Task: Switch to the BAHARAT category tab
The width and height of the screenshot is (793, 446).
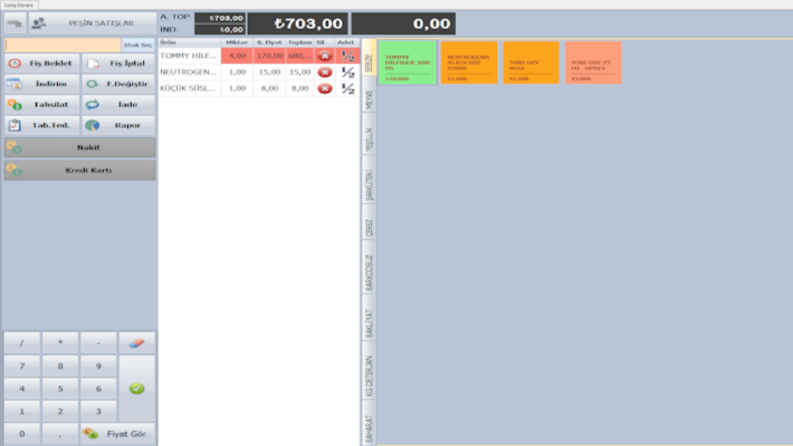Action: (x=369, y=424)
